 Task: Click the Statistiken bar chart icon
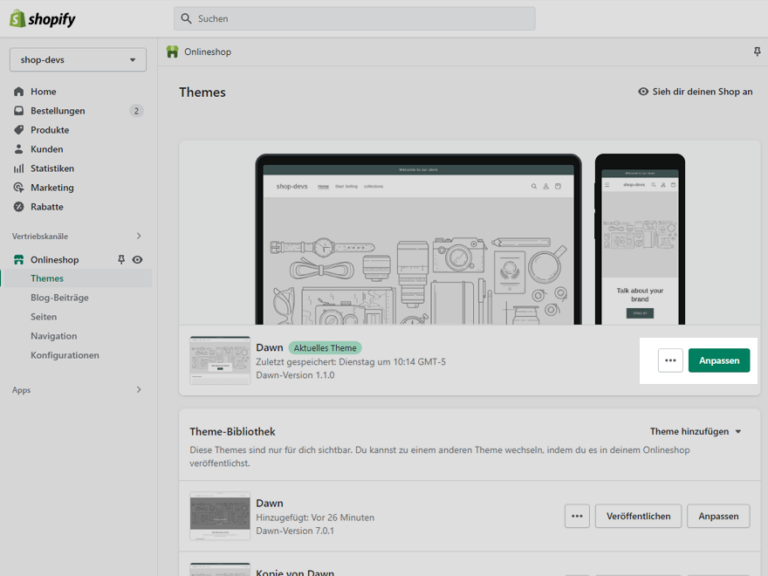coord(19,168)
